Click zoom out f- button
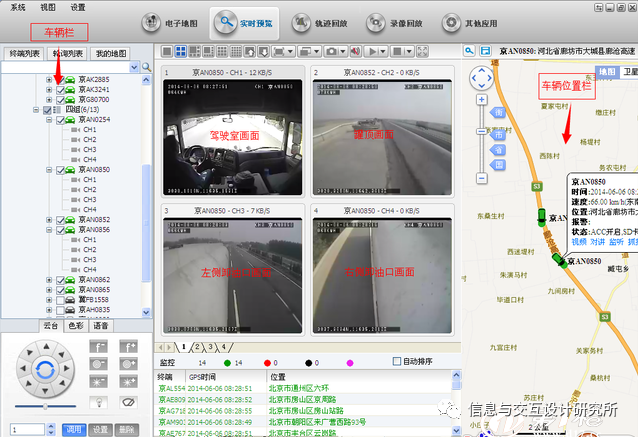638x437 pixels. pyautogui.click(x=98, y=347)
